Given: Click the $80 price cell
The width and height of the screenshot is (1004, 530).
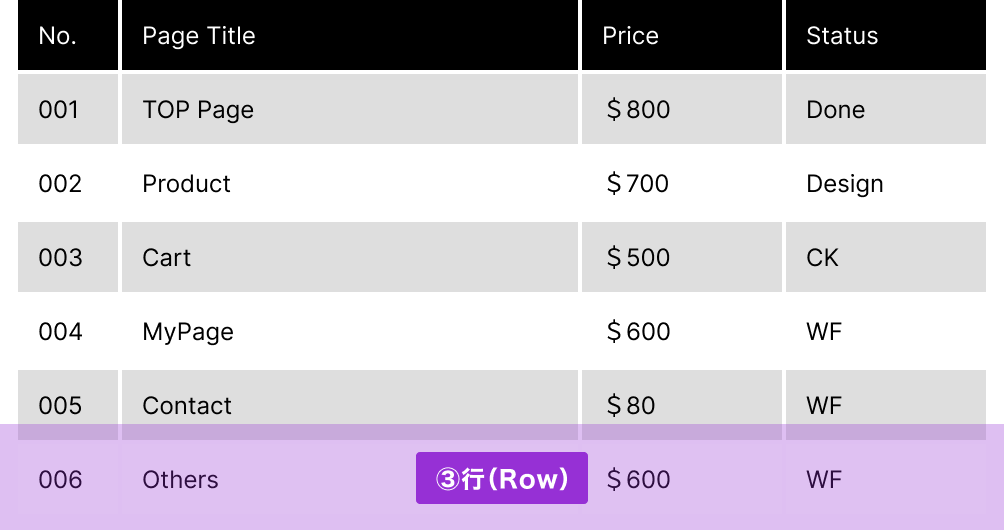Looking at the screenshot, I should point(632,405).
